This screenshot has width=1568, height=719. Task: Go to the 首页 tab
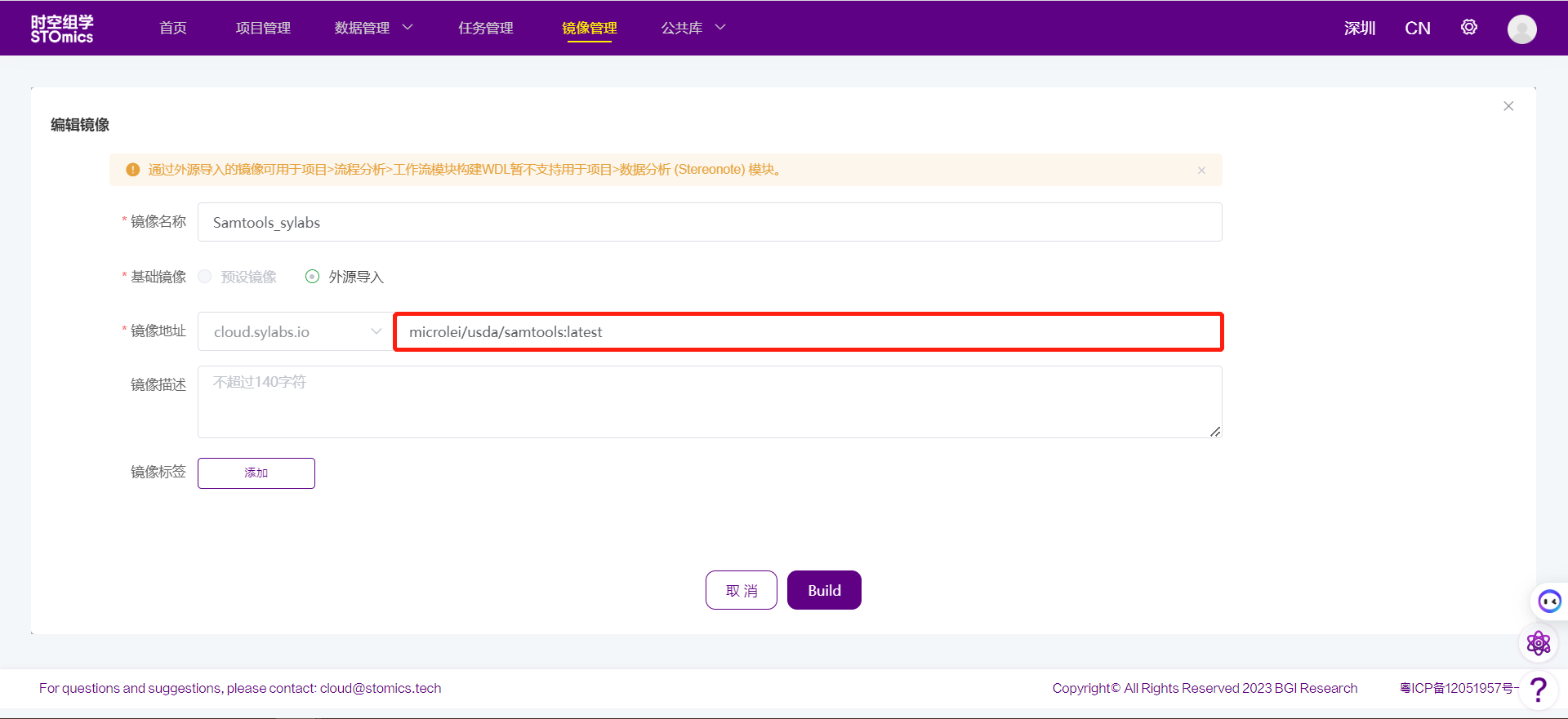(173, 29)
